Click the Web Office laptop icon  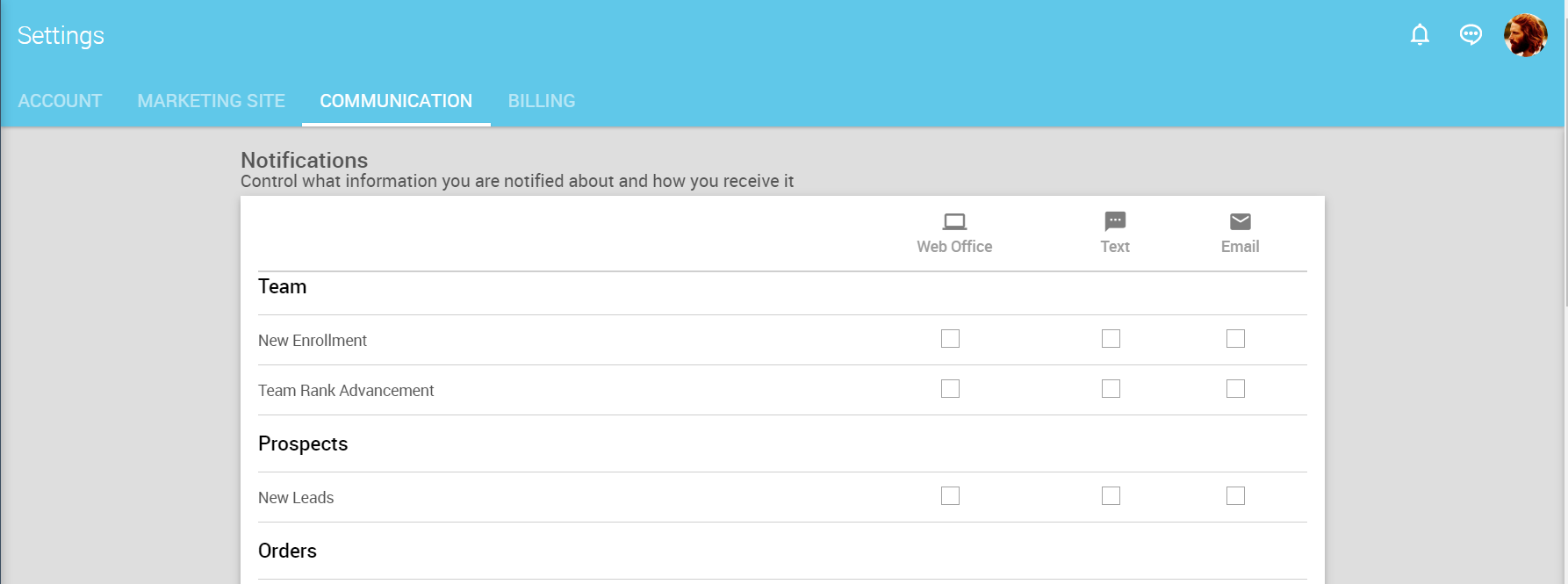[954, 221]
